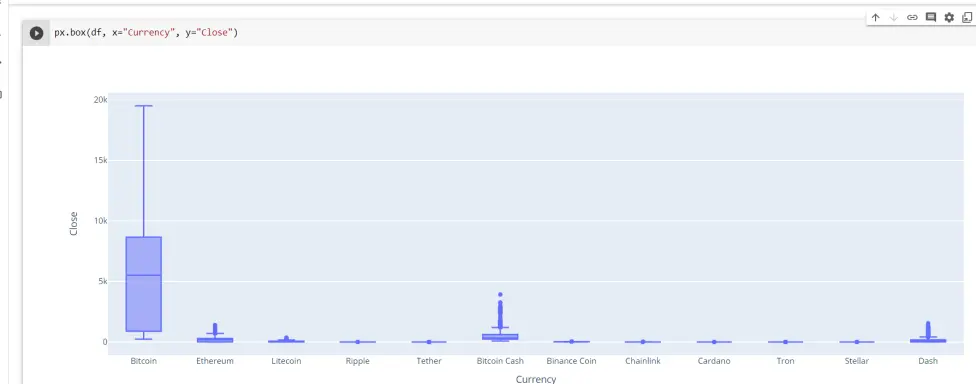
Task: Click the 5k y-axis tick
Action: coord(102,281)
